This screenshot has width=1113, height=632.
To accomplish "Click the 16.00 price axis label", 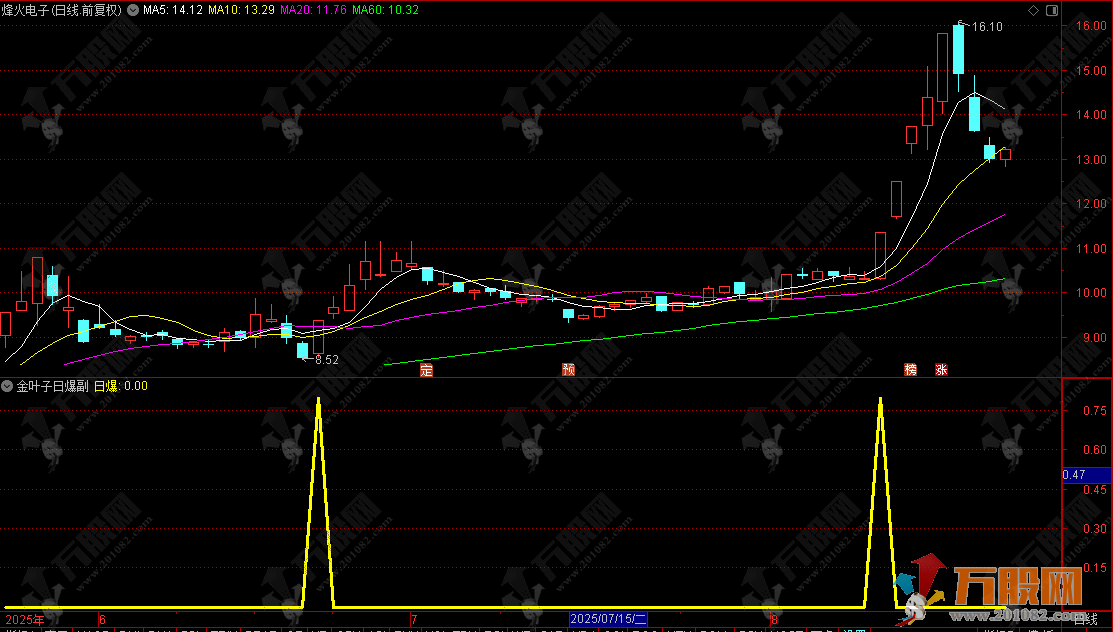I will point(1091,26).
